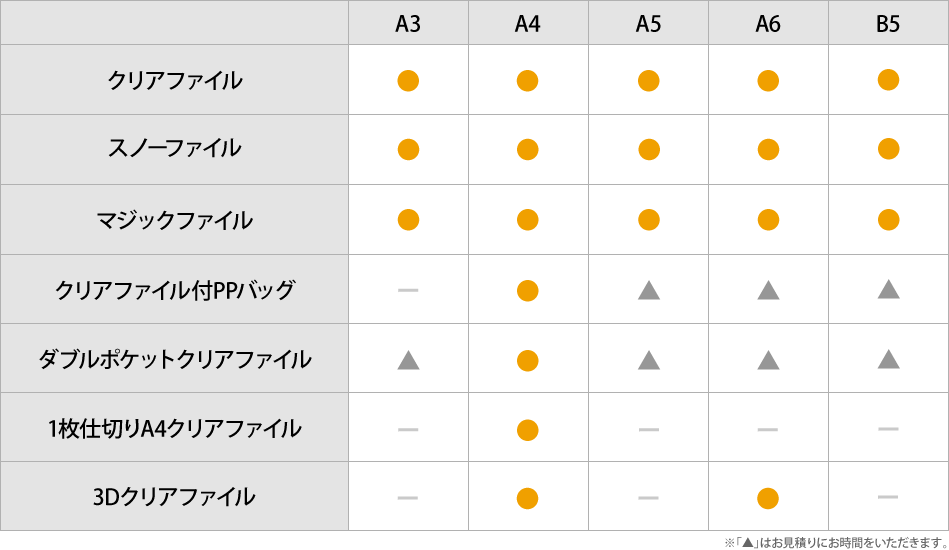Screen dimensions: 949x550
Task: Select the gray triangle for ダブルポケットクリアファイル B5
Action: 888,359
